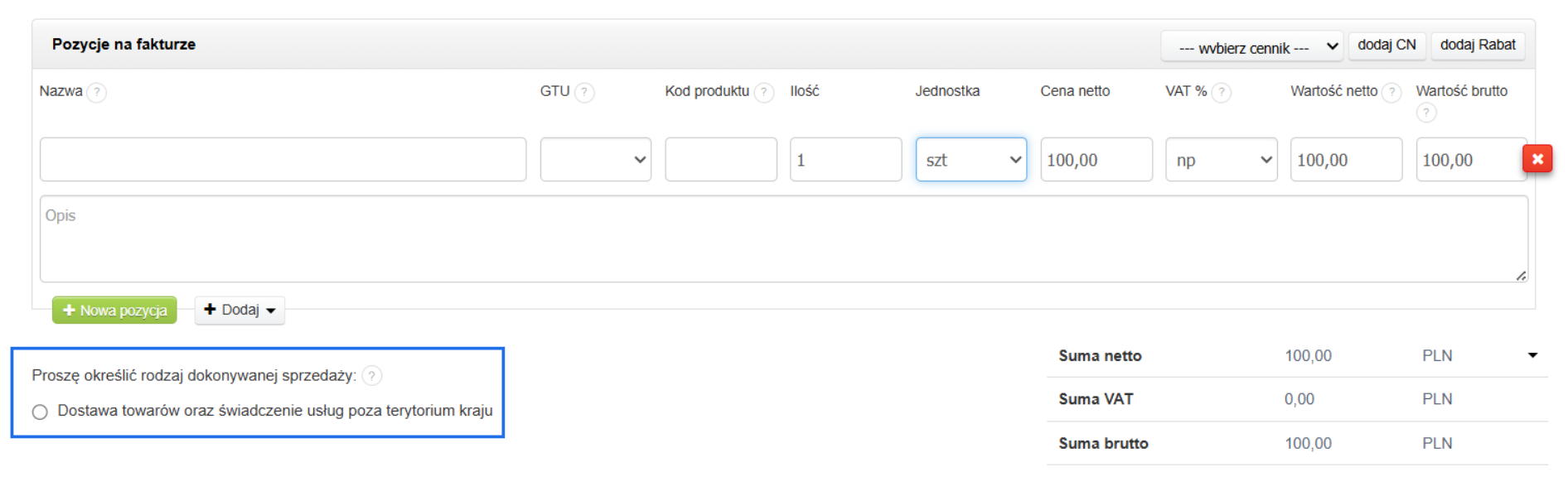Add a new item with Nowa pozycja
Image resolution: width=1568 pixels, height=477 pixels.
click(x=114, y=310)
